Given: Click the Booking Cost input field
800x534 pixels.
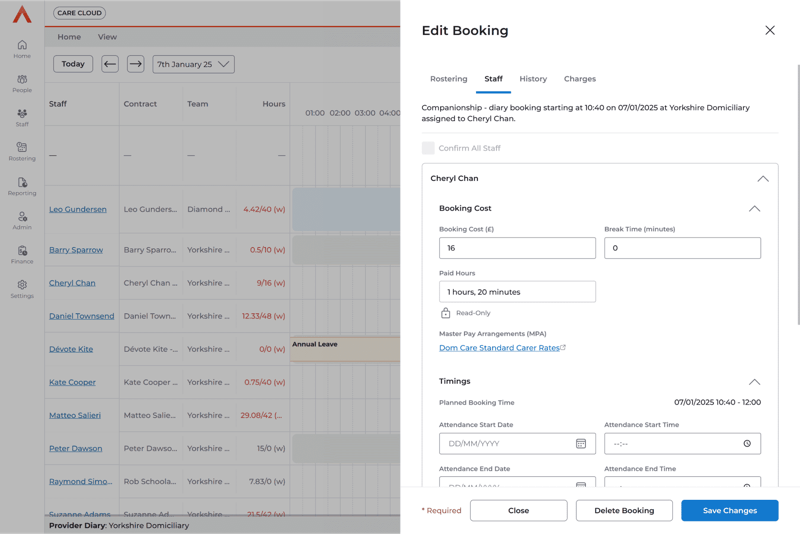Looking at the screenshot, I should 517,248.
